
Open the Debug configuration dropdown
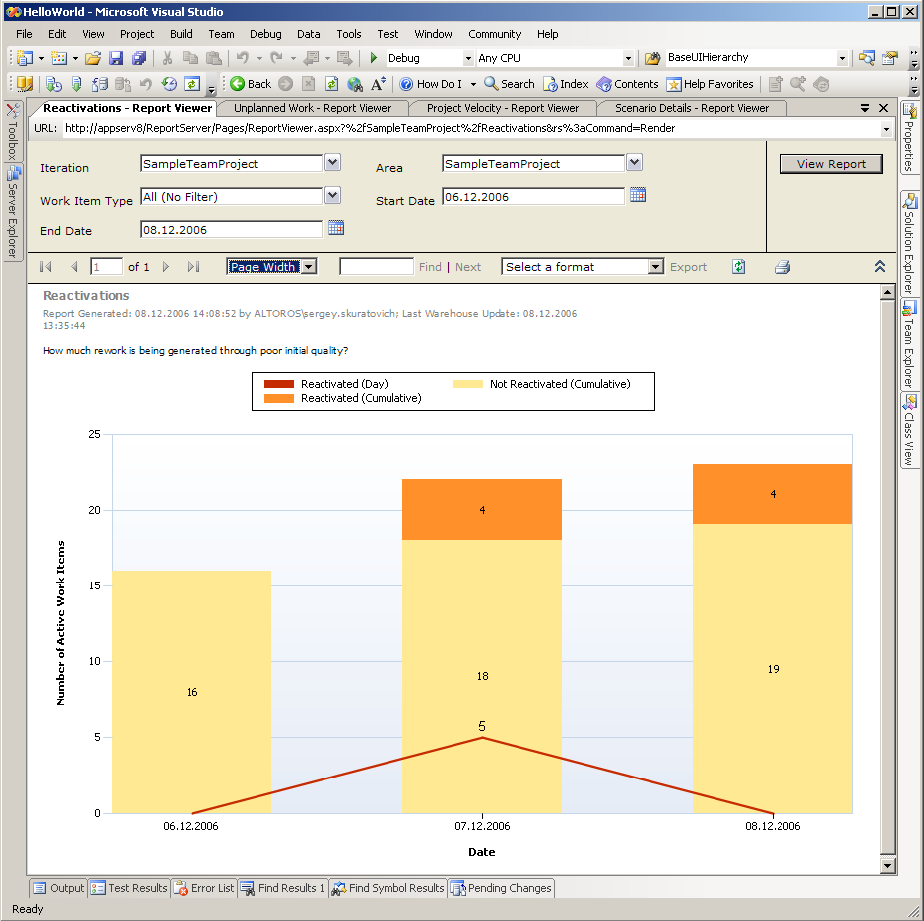pyautogui.click(x=468, y=58)
